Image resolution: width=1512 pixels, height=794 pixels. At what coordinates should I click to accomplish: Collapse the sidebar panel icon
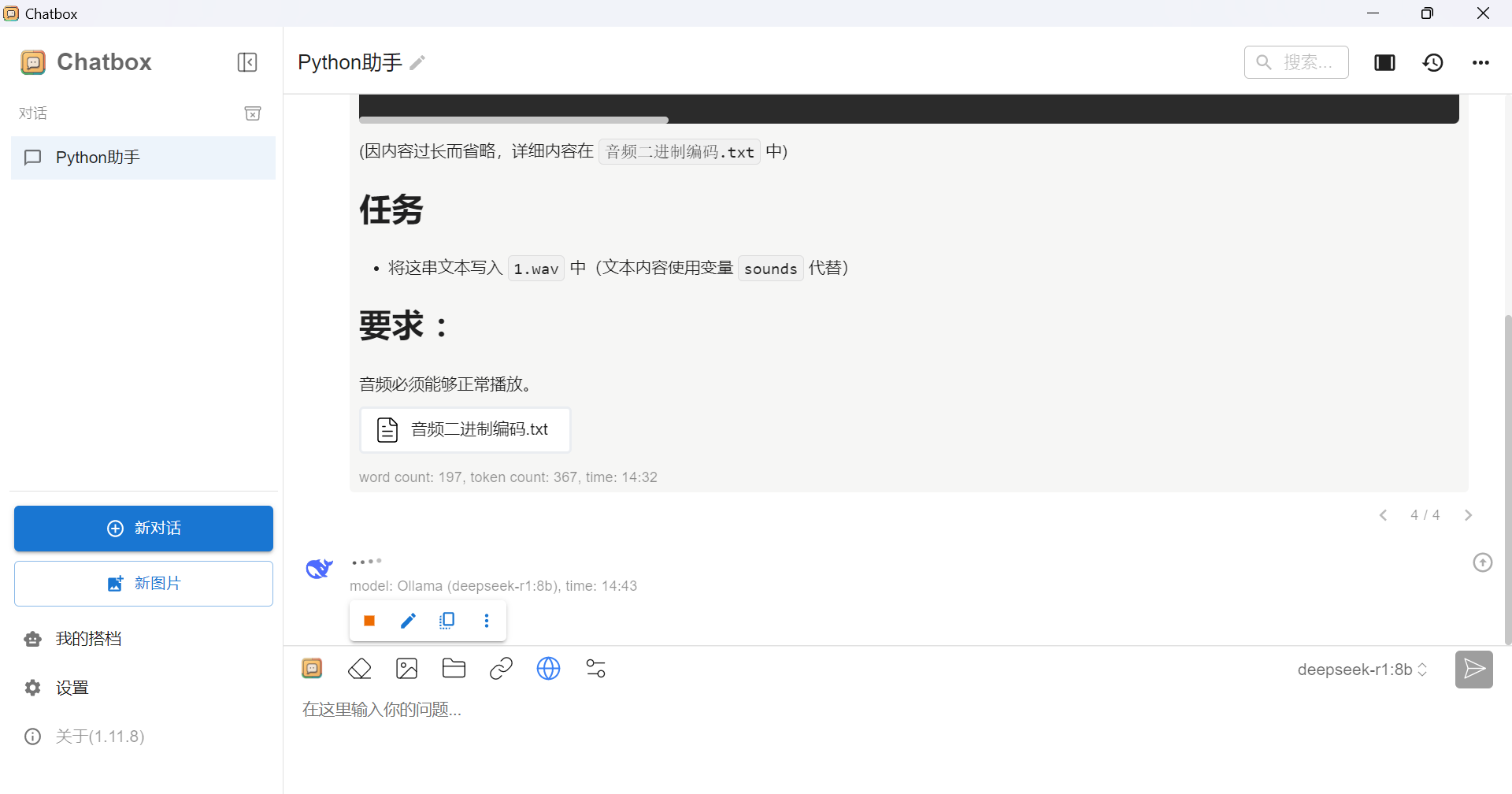click(x=247, y=62)
